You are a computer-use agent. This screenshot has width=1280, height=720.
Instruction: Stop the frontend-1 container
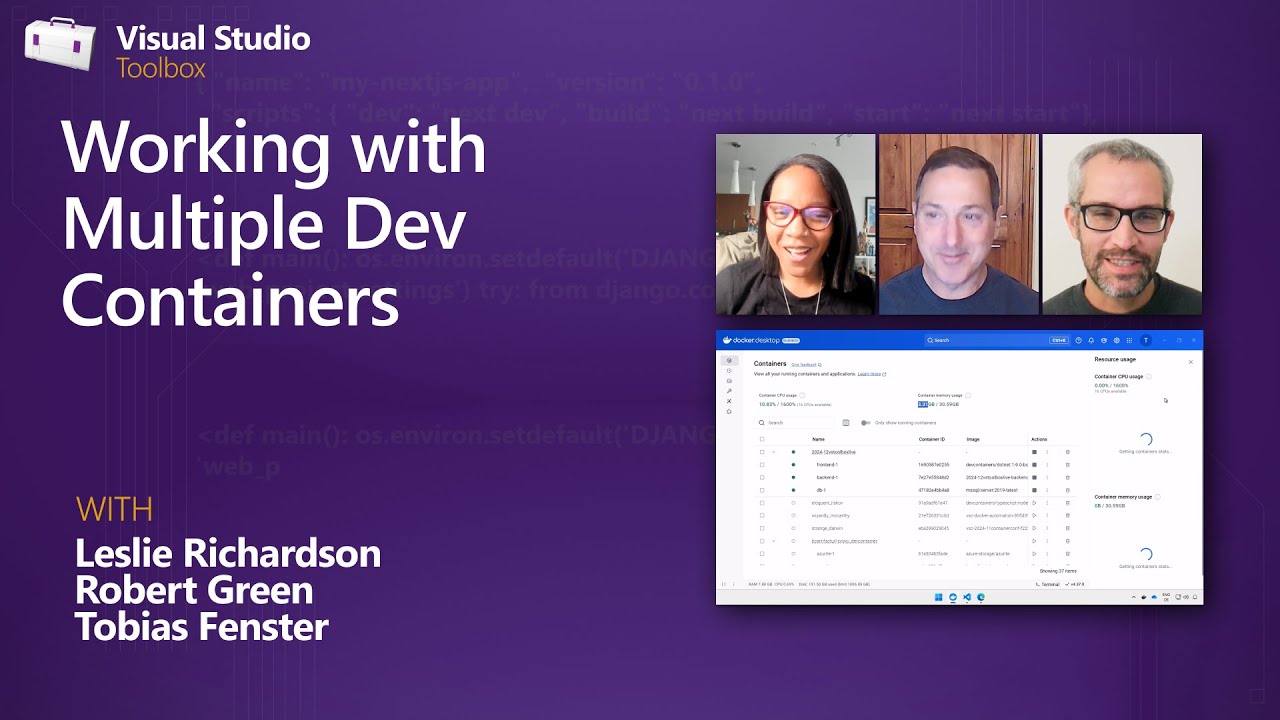click(x=1034, y=465)
